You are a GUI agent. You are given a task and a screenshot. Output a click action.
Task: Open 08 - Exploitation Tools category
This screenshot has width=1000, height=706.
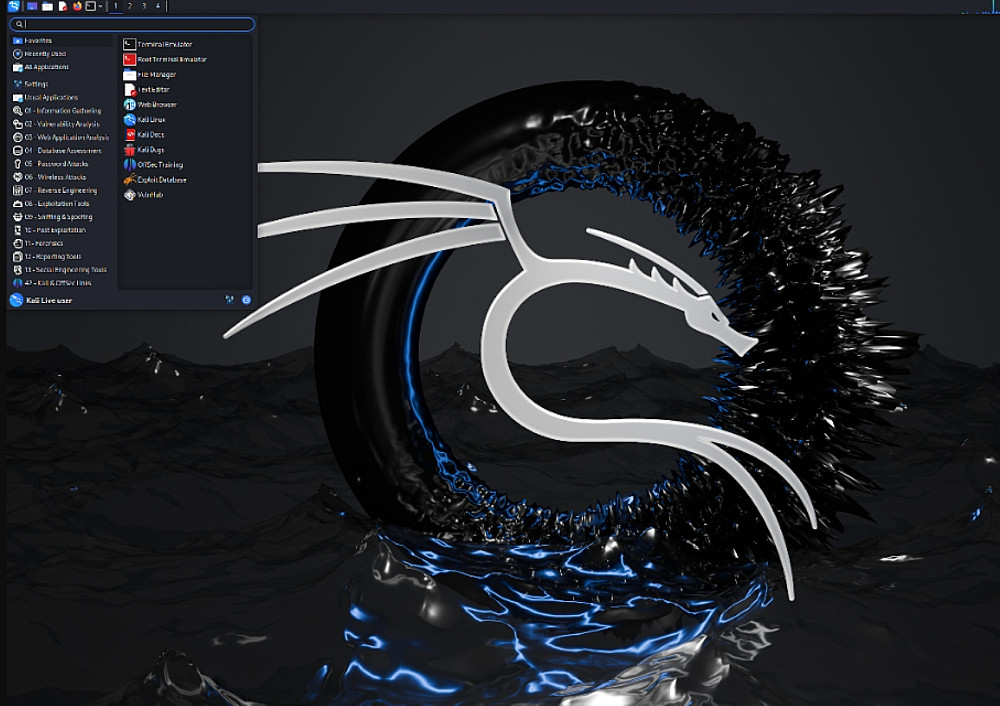(62, 203)
